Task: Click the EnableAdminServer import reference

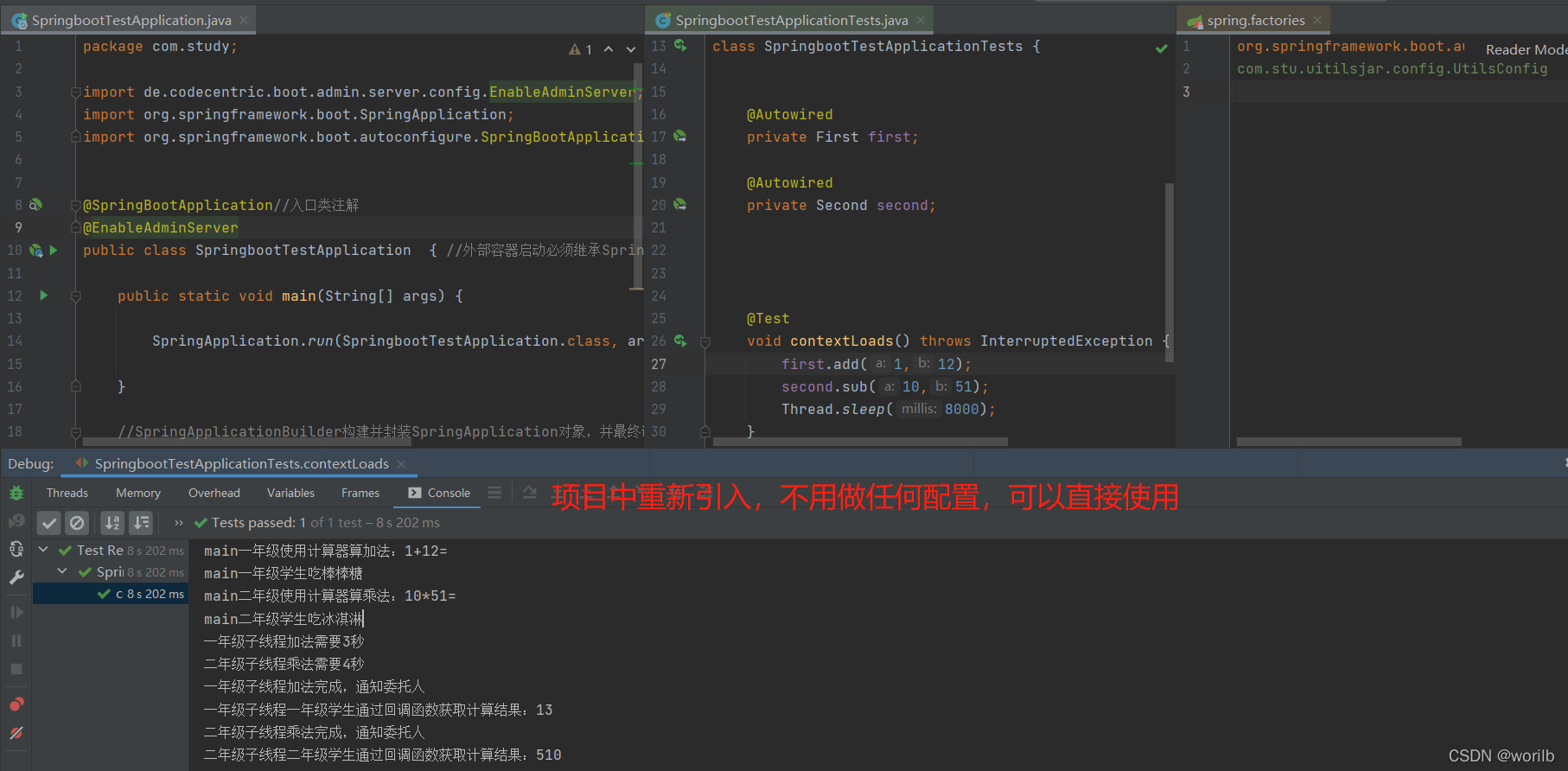Action: click(x=562, y=92)
